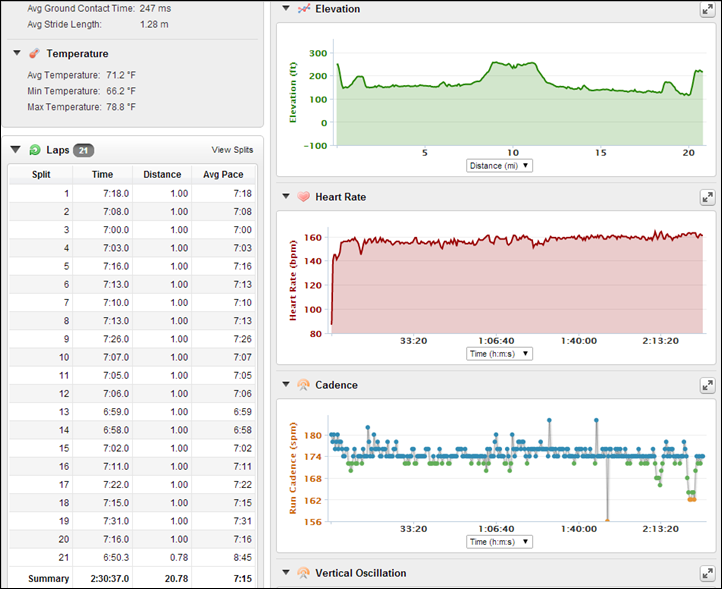Click Avg Temperature value 71.2 °F
Screen dimensions: 722x589
(x=121, y=75)
